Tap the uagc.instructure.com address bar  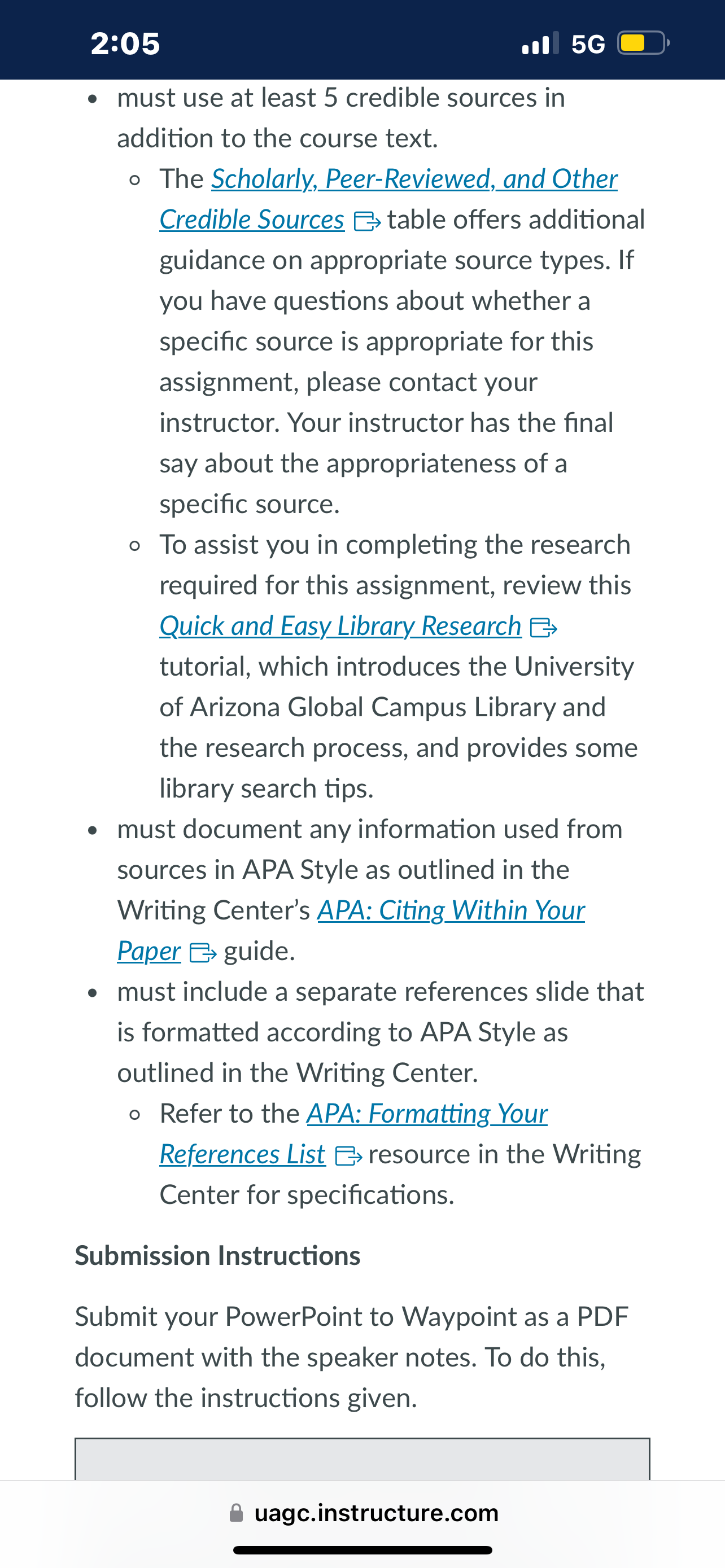[x=363, y=1513]
